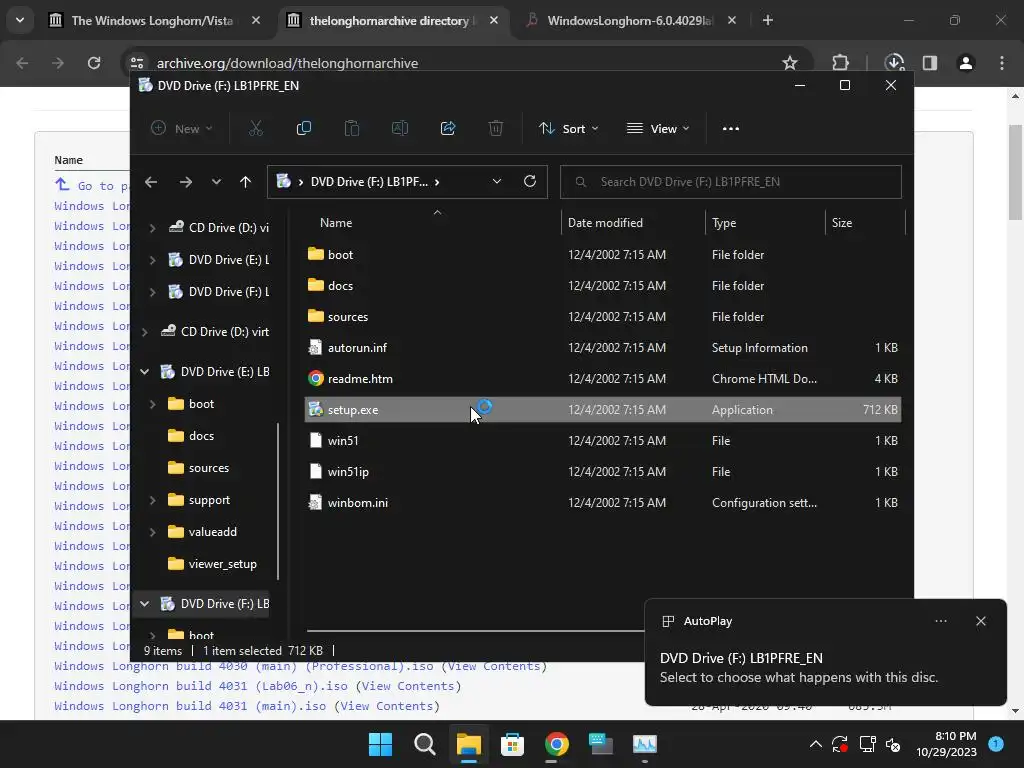This screenshot has width=1024, height=768.
Task: Open Chrome side panel icon
Action: pos(930,63)
